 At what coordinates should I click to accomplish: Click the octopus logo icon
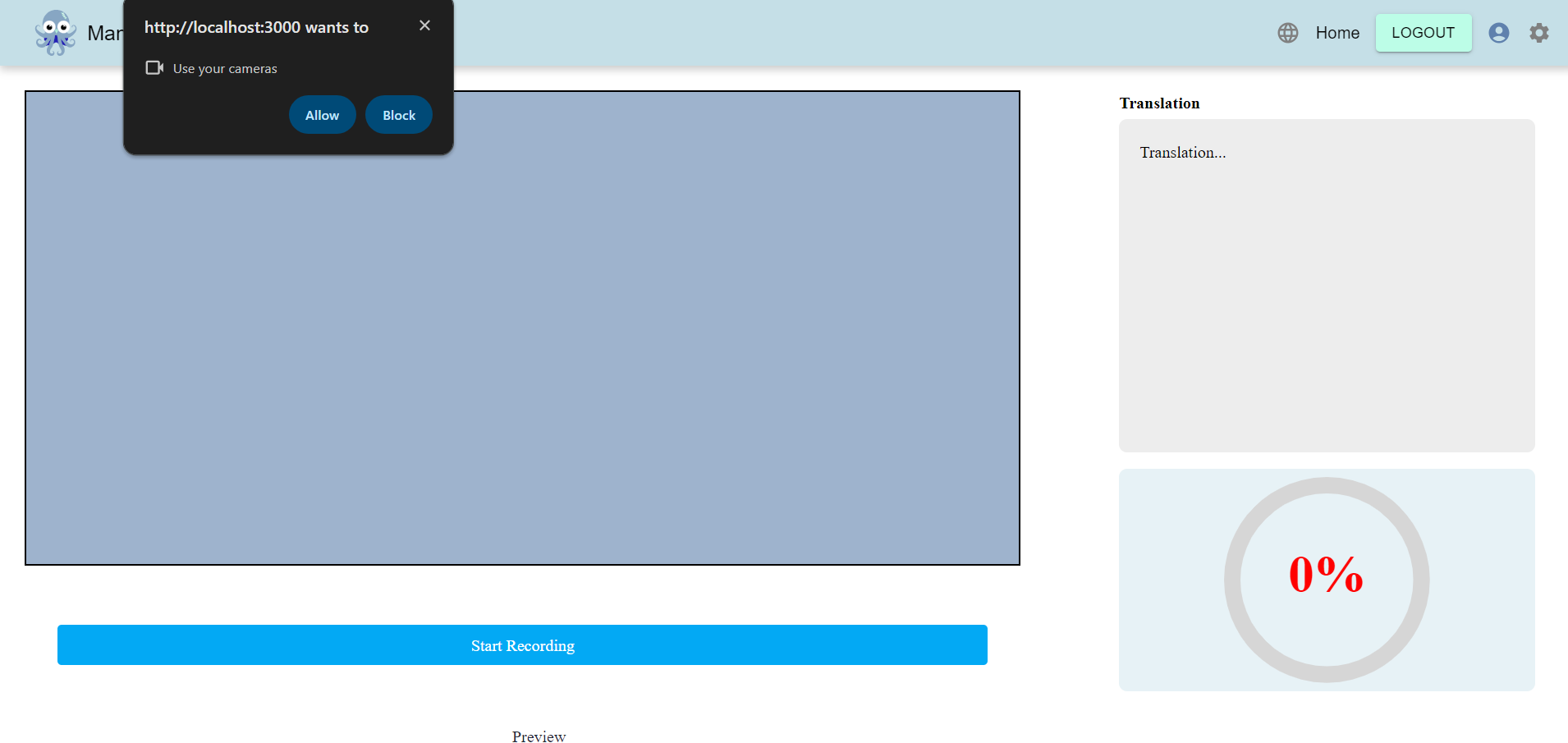[55, 33]
